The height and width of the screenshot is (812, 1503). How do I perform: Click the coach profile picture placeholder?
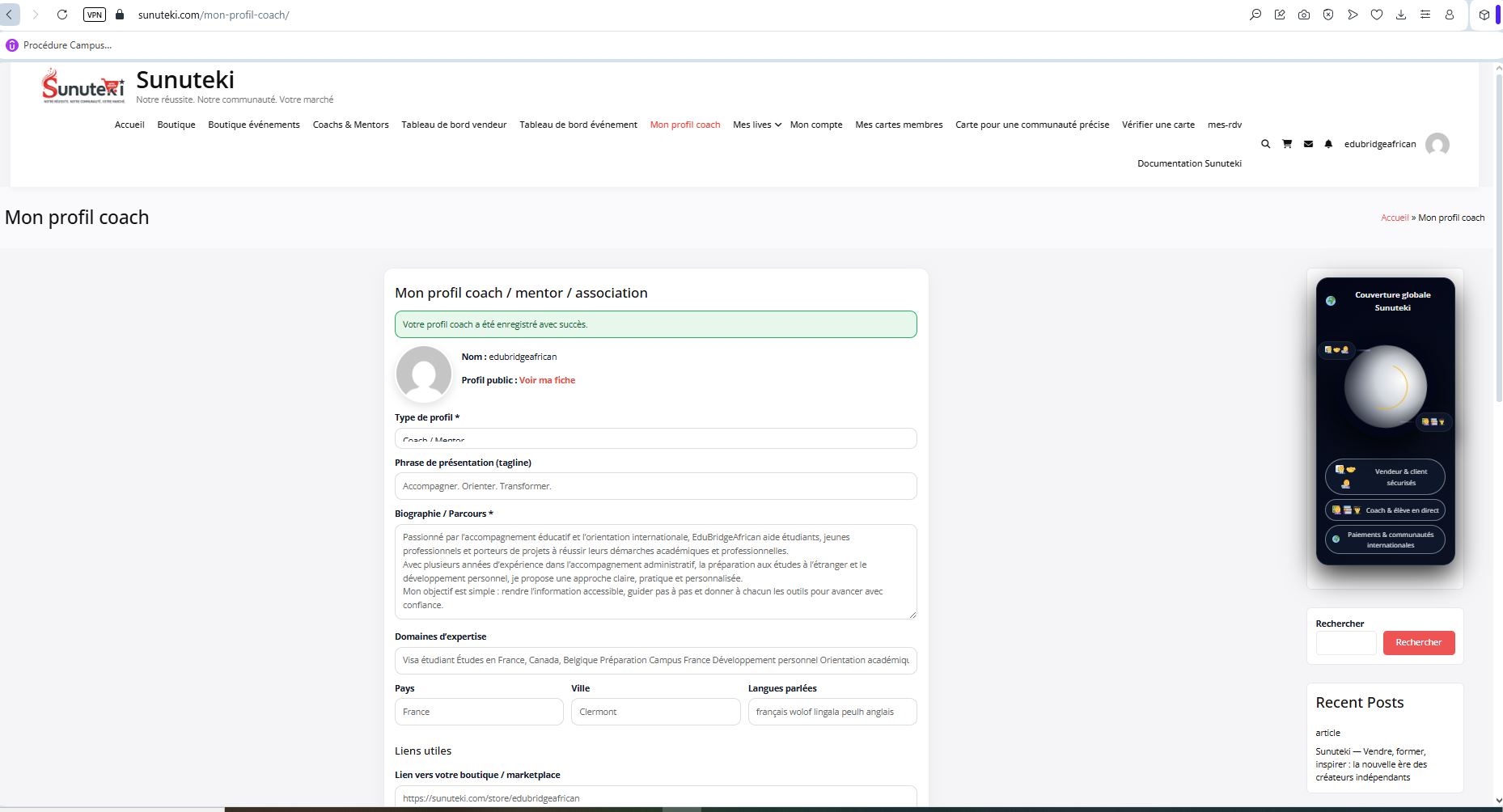423,374
